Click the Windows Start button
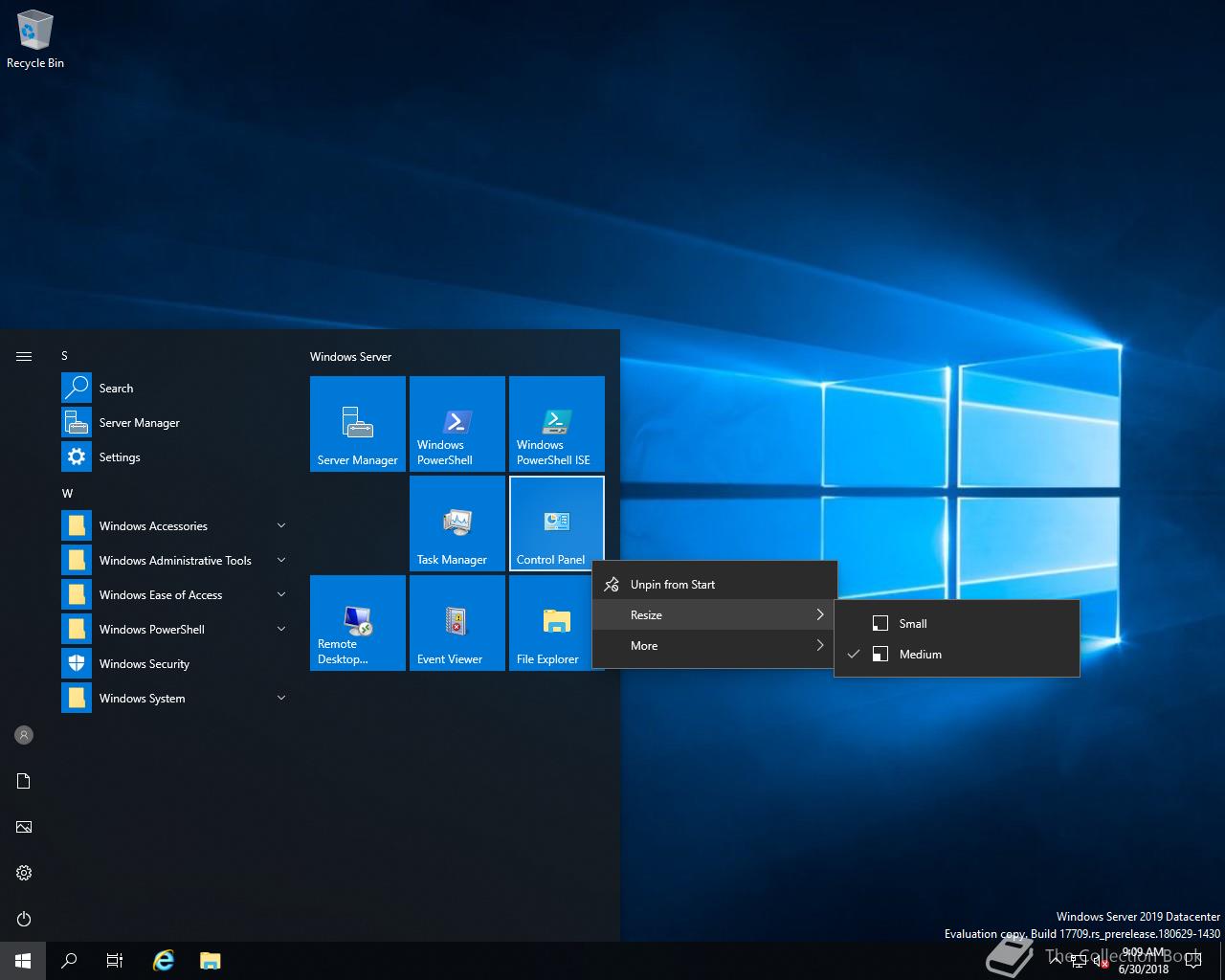Viewport: 1225px width, 980px height. 23,961
